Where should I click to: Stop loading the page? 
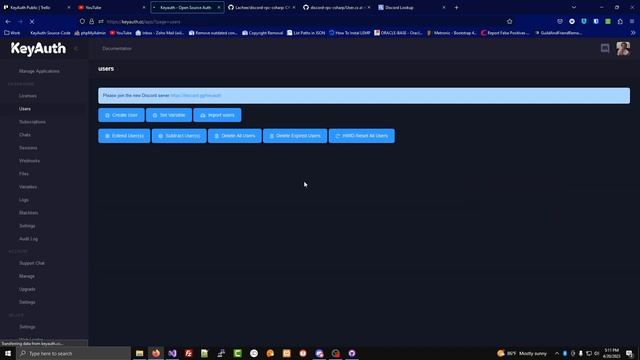point(32,22)
